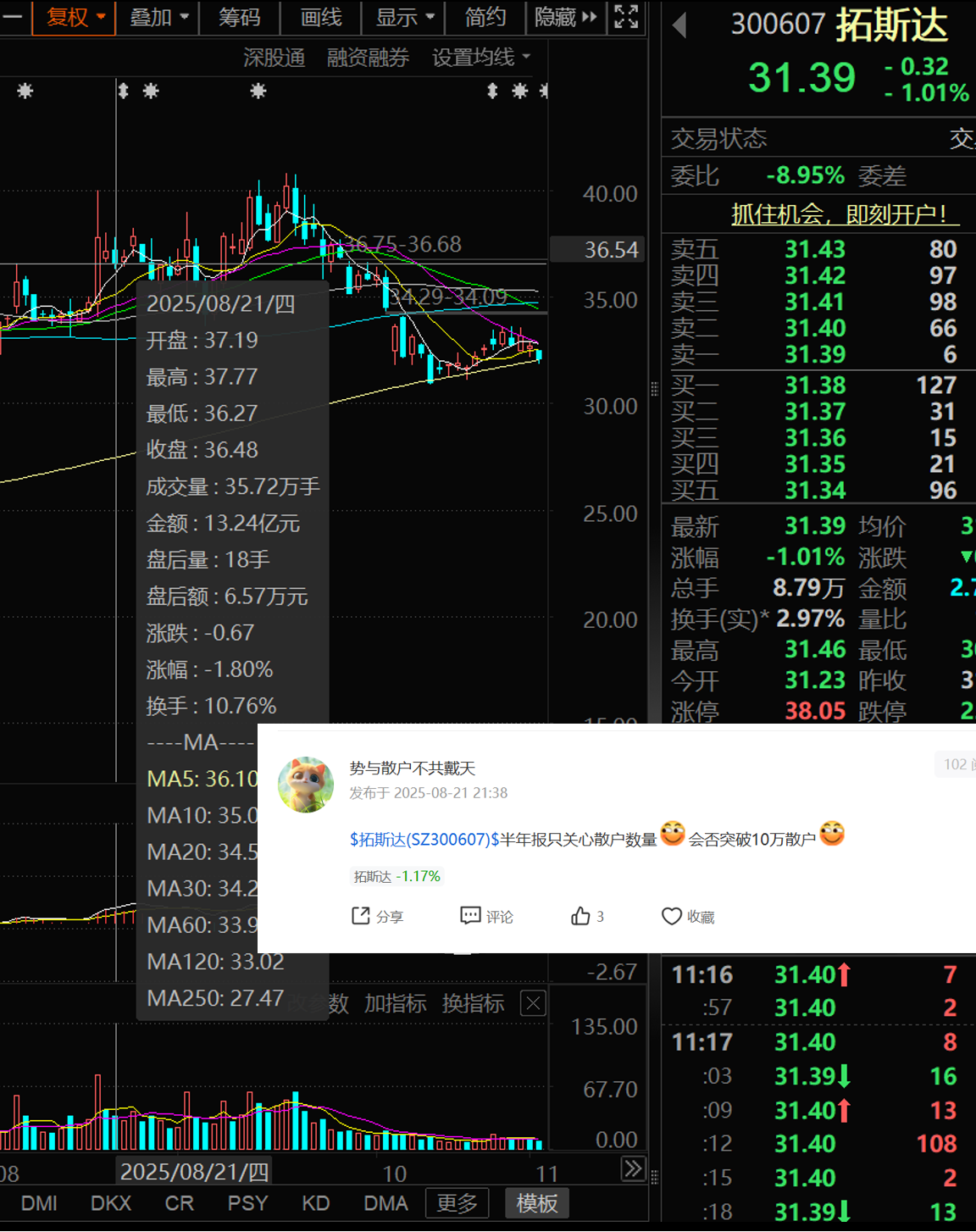Select the KD indicator tab
976x1232 pixels.
click(x=315, y=1203)
